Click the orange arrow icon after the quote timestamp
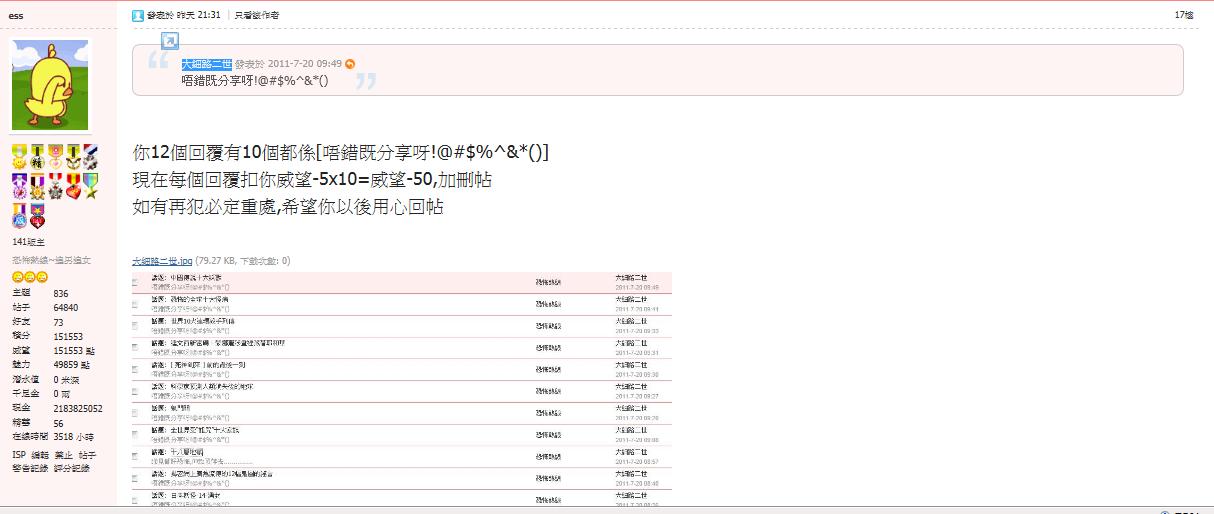This screenshot has width=1214, height=514. pyautogui.click(x=350, y=64)
